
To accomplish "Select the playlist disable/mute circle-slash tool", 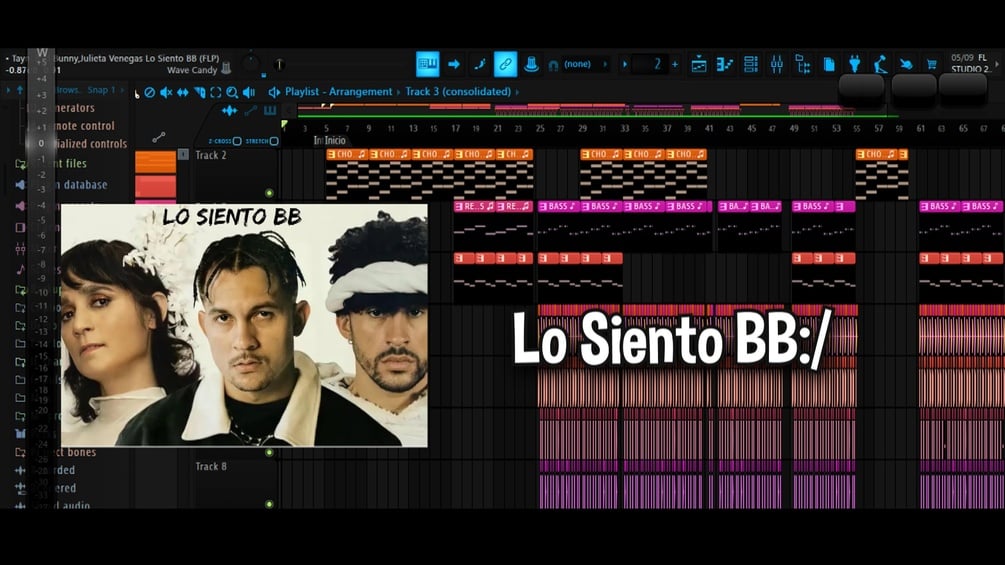I will pyautogui.click(x=149, y=92).
